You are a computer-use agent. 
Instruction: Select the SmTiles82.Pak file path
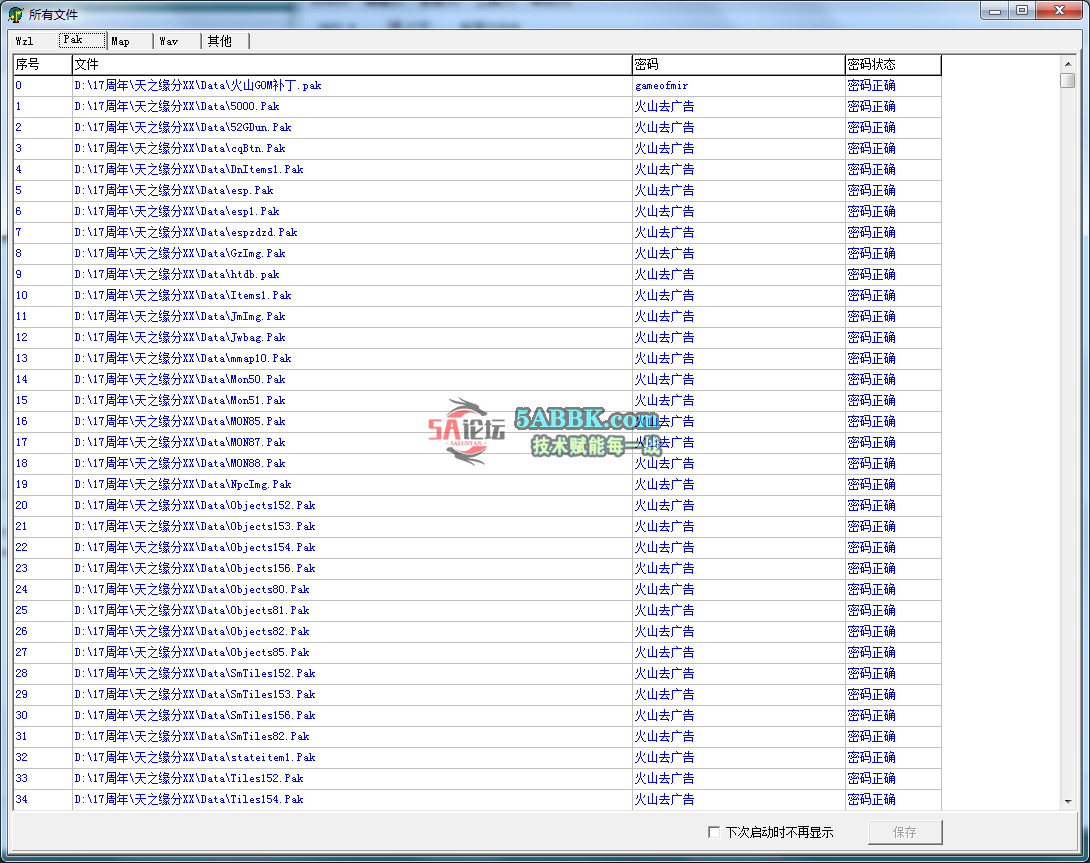pos(192,736)
